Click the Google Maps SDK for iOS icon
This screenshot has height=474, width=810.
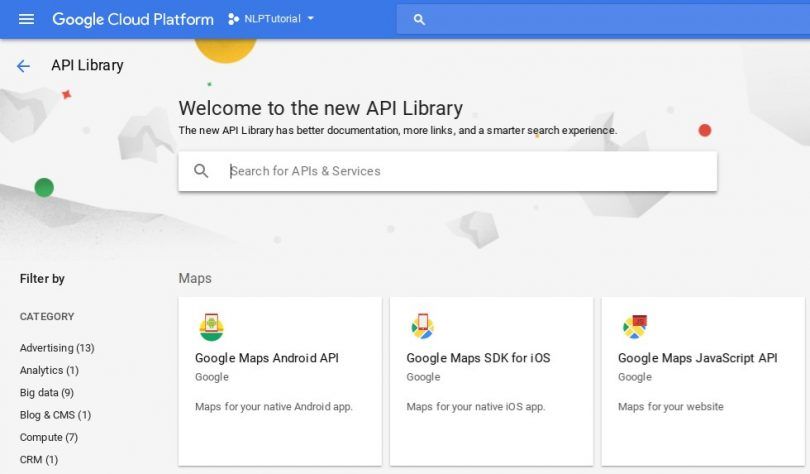click(x=423, y=326)
